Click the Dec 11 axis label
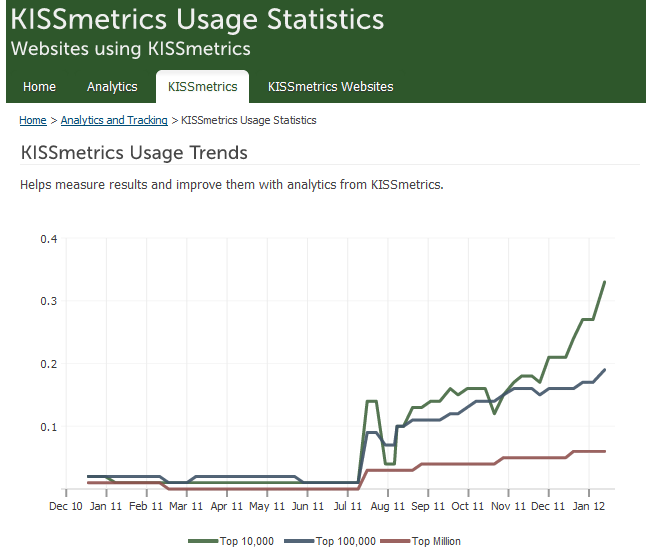This screenshot has width=652, height=558. [x=548, y=506]
